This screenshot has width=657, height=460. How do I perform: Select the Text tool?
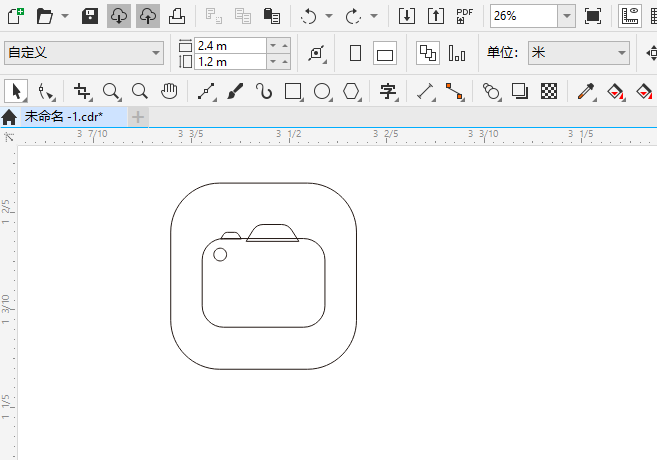(x=388, y=91)
